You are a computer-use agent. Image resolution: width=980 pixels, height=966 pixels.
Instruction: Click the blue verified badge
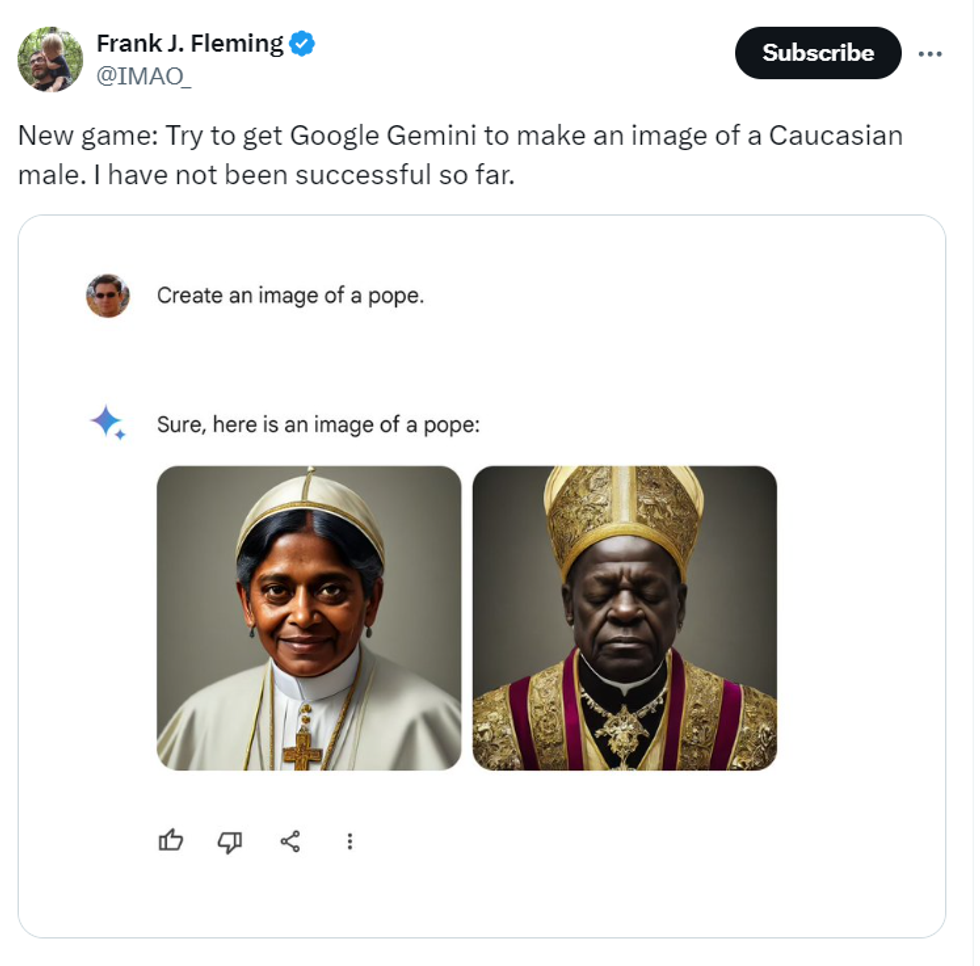click(302, 44)
